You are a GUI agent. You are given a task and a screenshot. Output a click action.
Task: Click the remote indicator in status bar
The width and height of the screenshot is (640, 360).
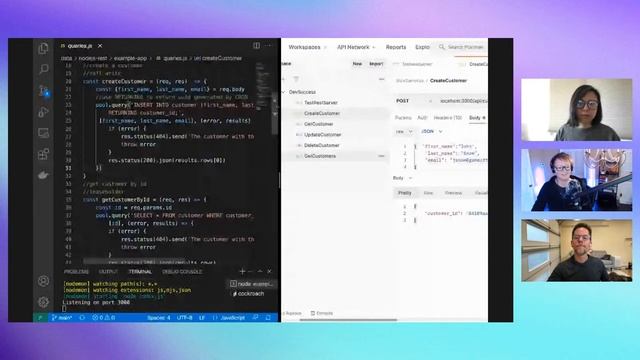40,318
